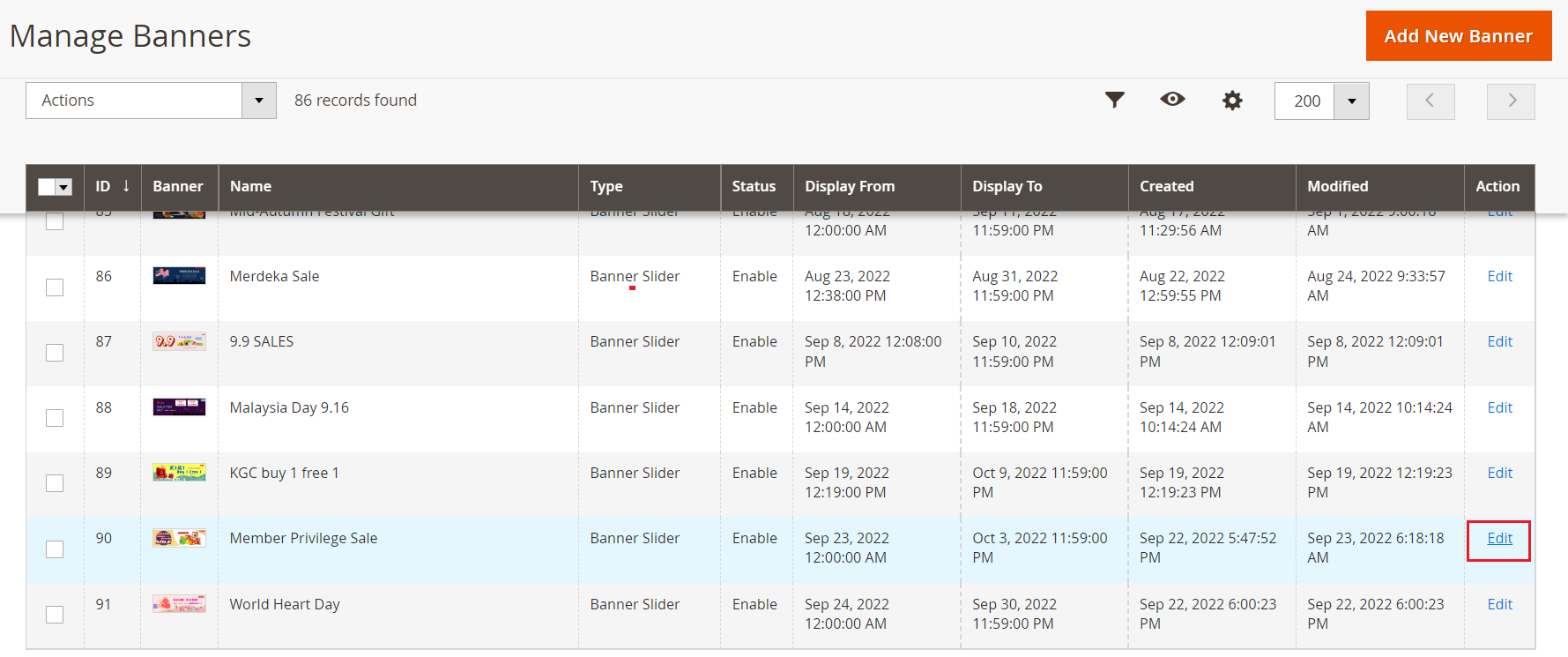This screenshot has width=1568, height=657.
Task: Click the name Merdeka Sale
Action: [274, 276]
